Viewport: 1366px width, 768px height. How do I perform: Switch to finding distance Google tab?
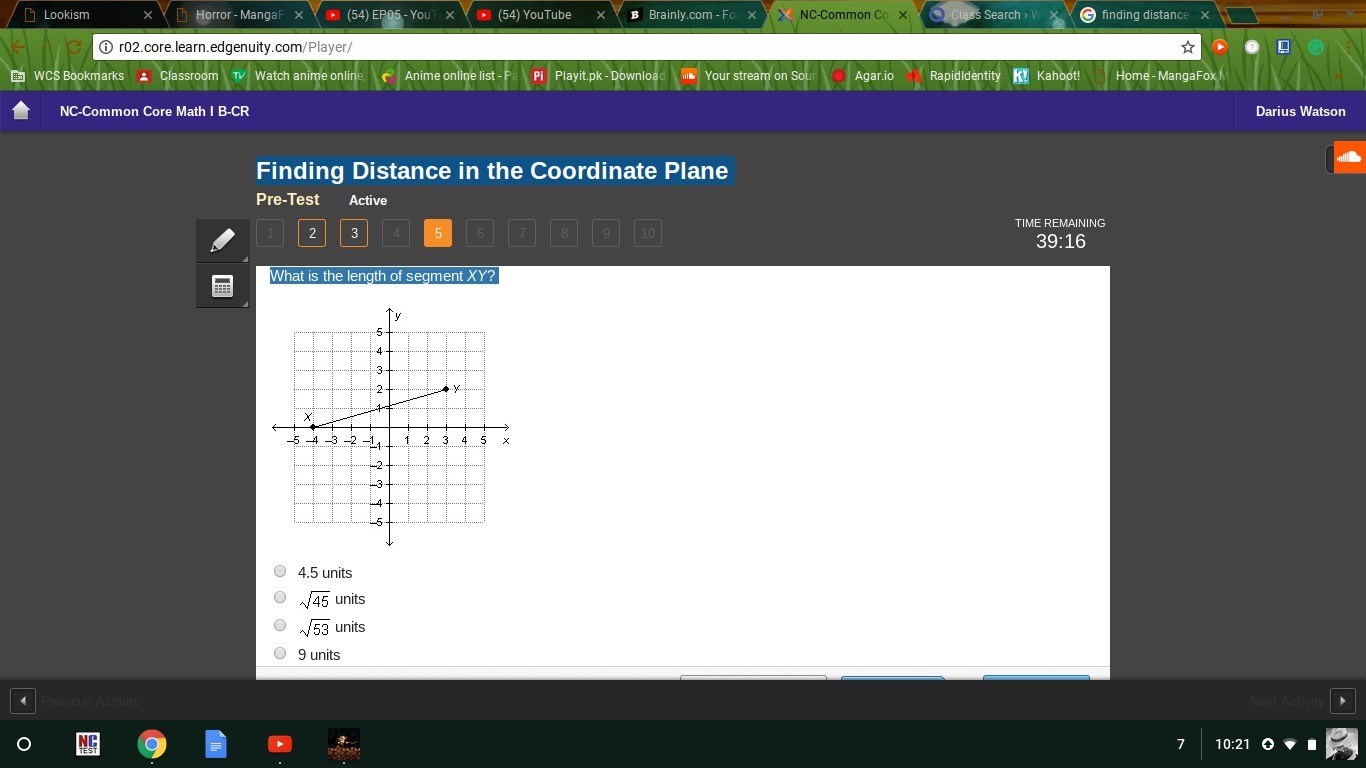point(1144,15)
